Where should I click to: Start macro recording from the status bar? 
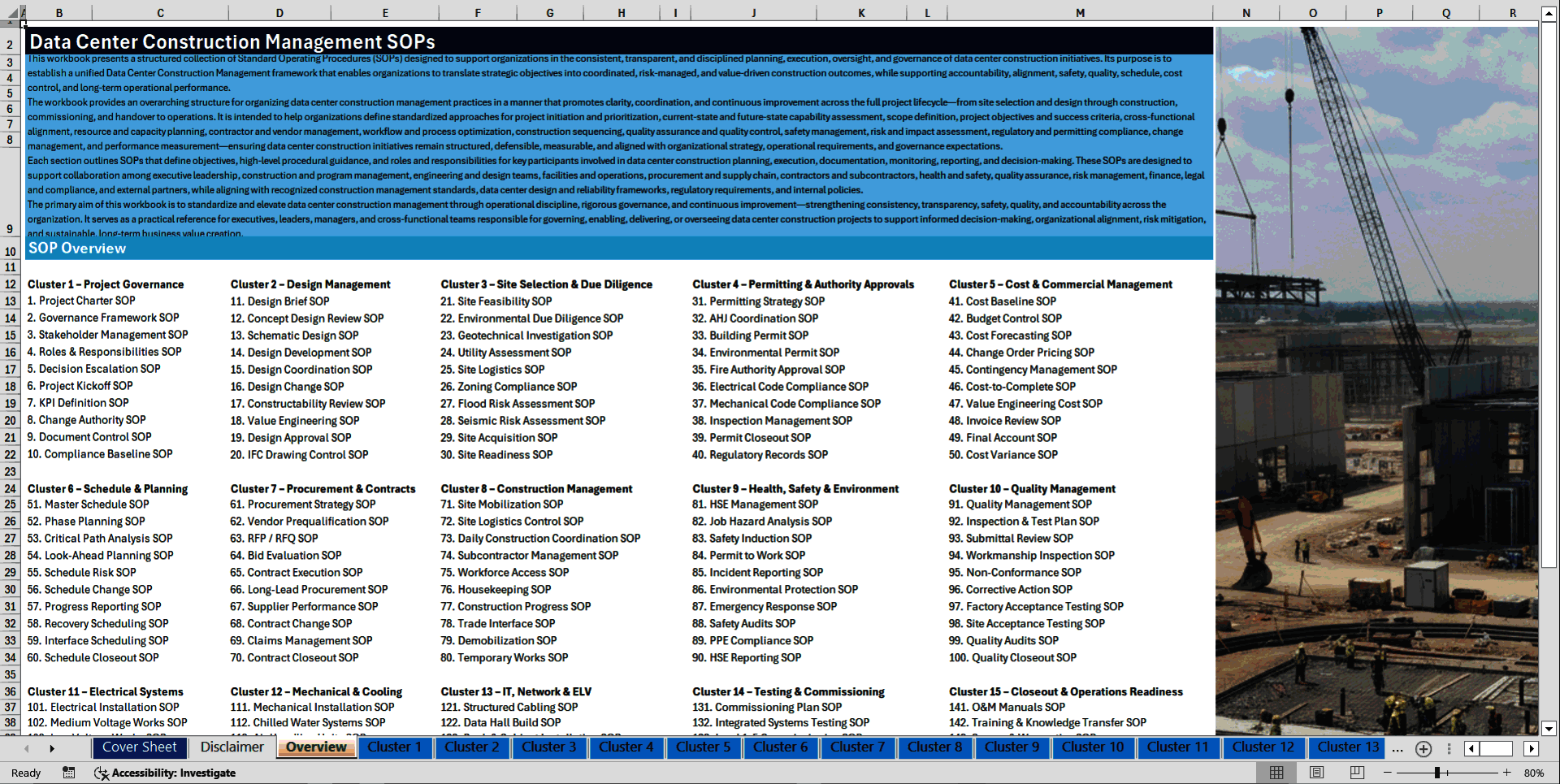pos(69,773)
